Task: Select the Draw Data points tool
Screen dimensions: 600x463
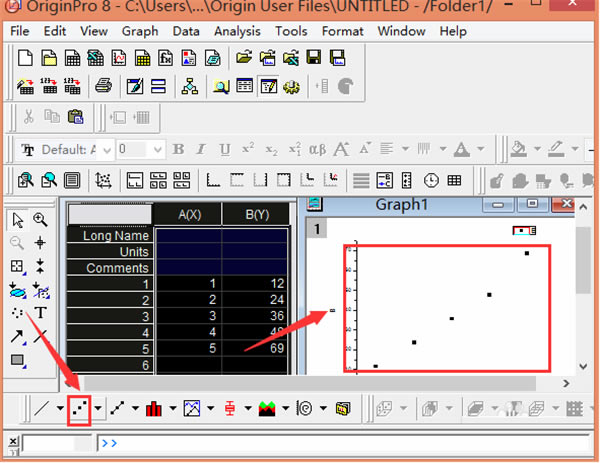Action: tap(17, 313)
